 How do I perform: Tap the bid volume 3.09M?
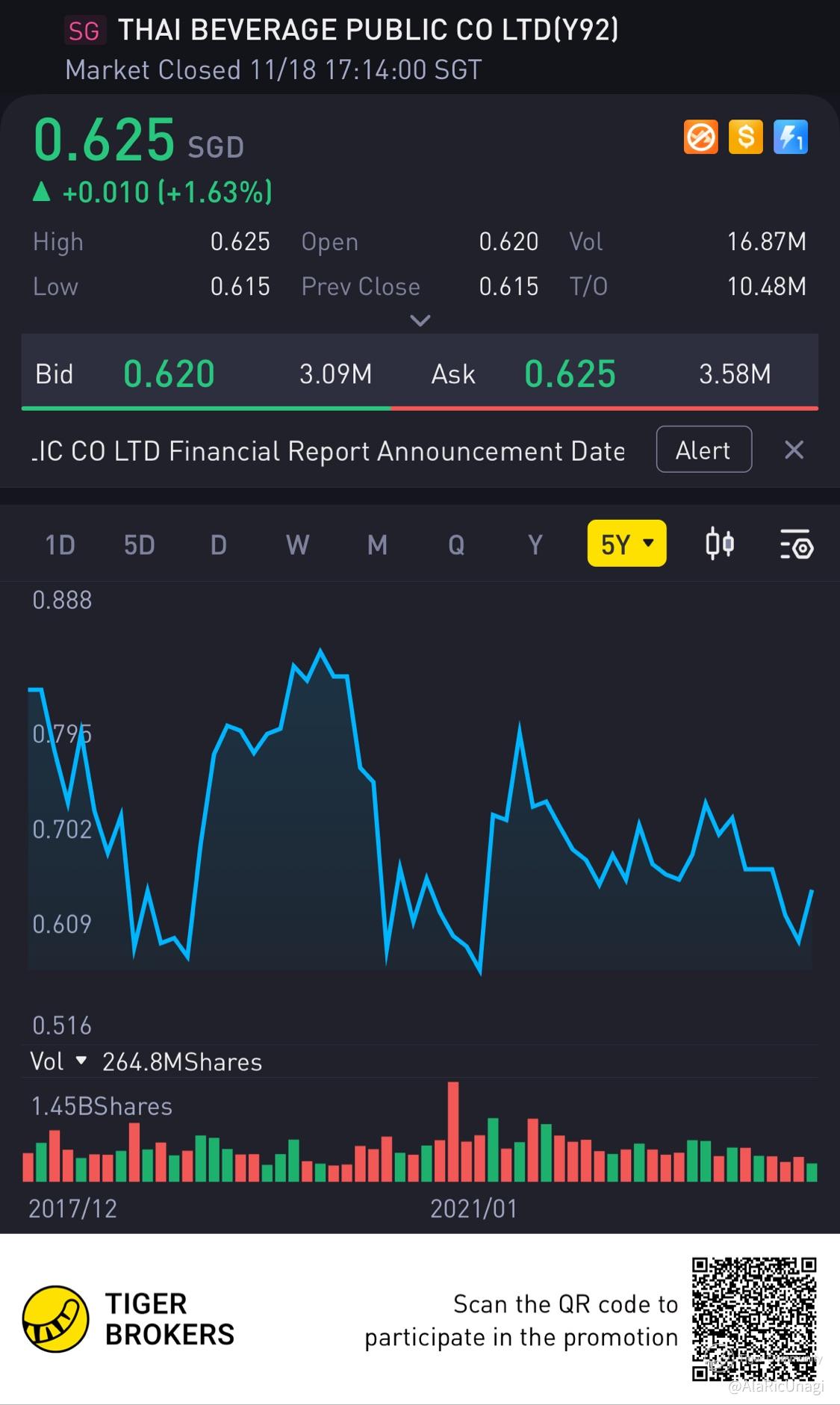tap(335, 374)
